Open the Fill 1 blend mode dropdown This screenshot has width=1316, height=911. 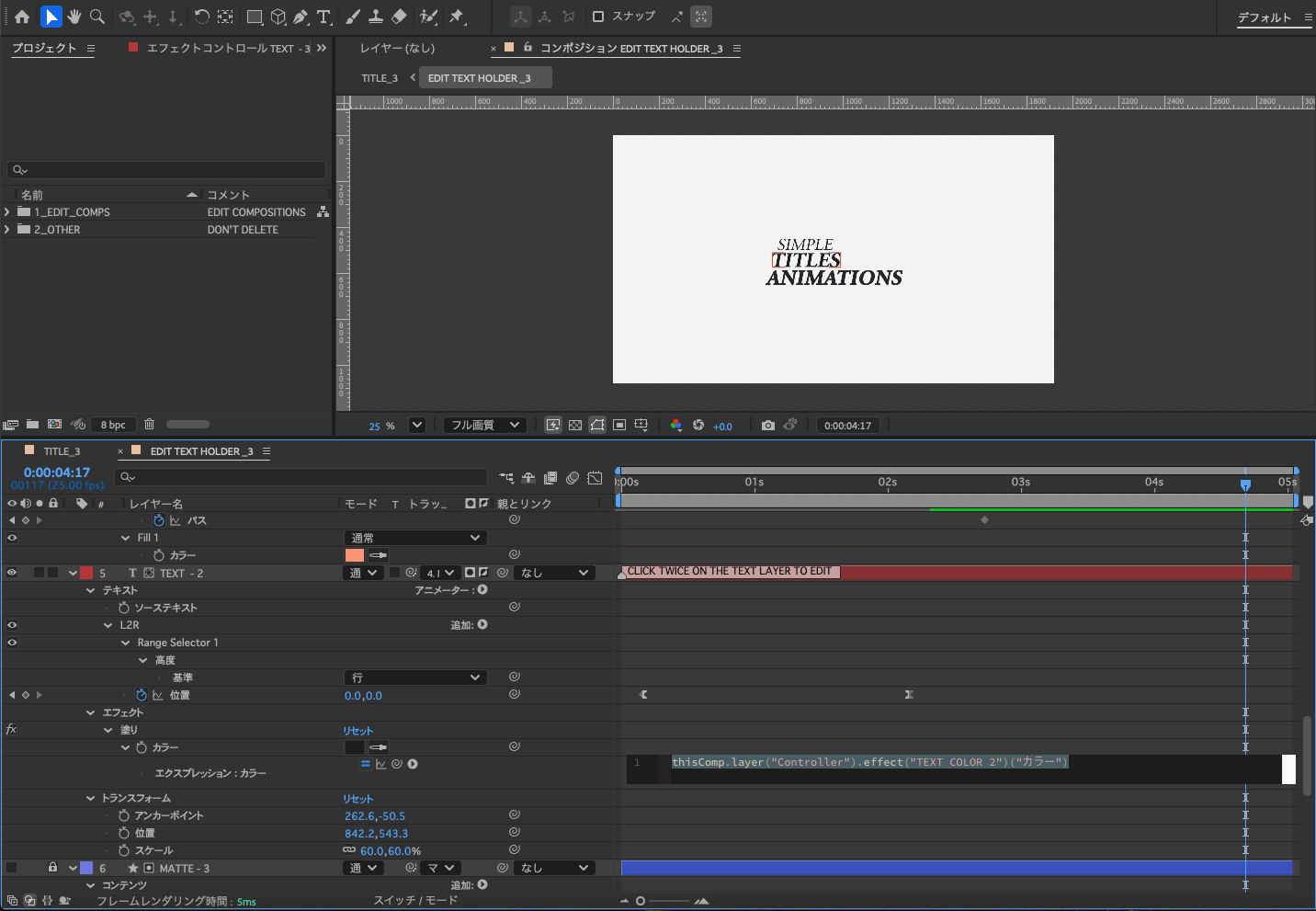click(415, 538)
